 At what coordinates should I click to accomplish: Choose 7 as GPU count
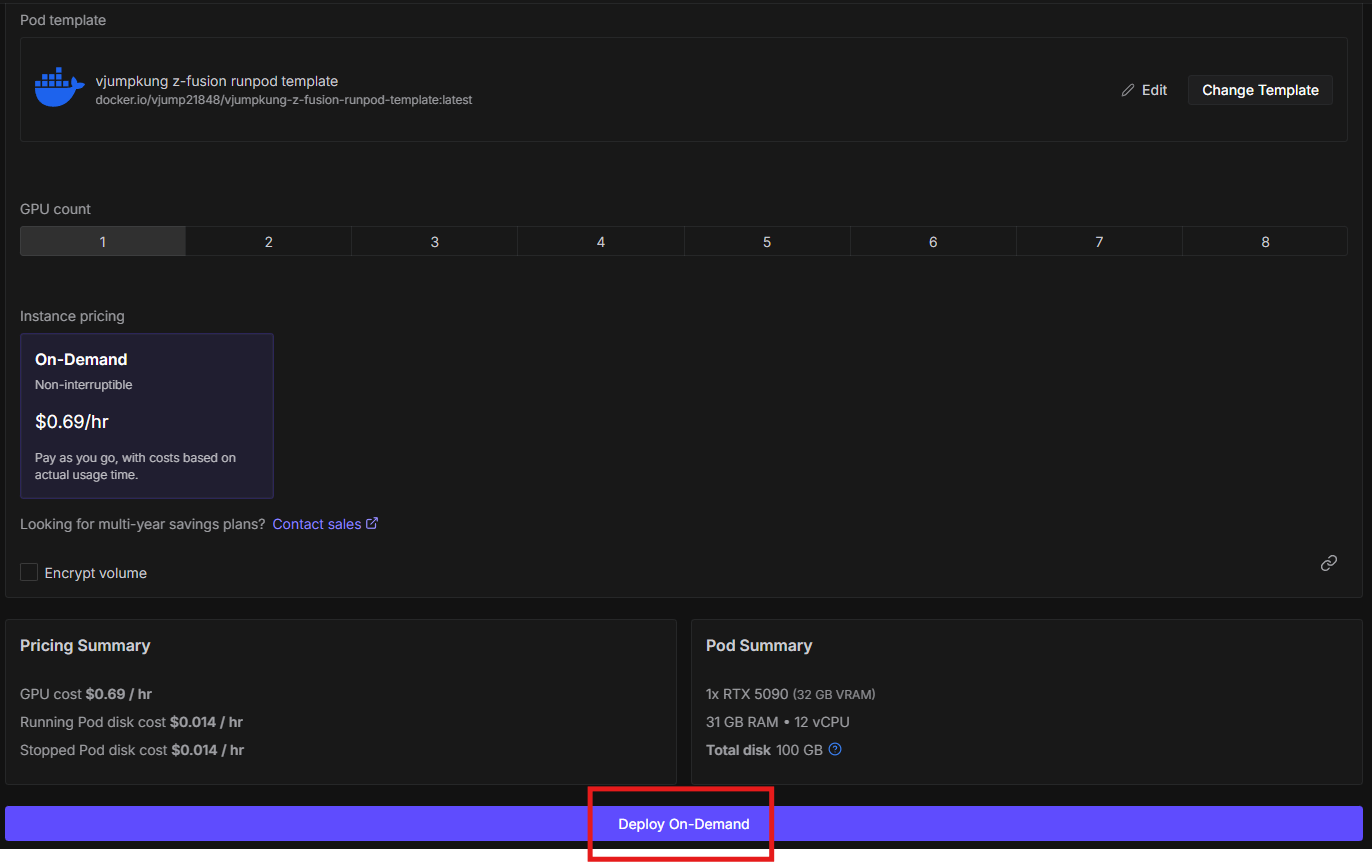pyautogui.click(x=1098, y=242)
